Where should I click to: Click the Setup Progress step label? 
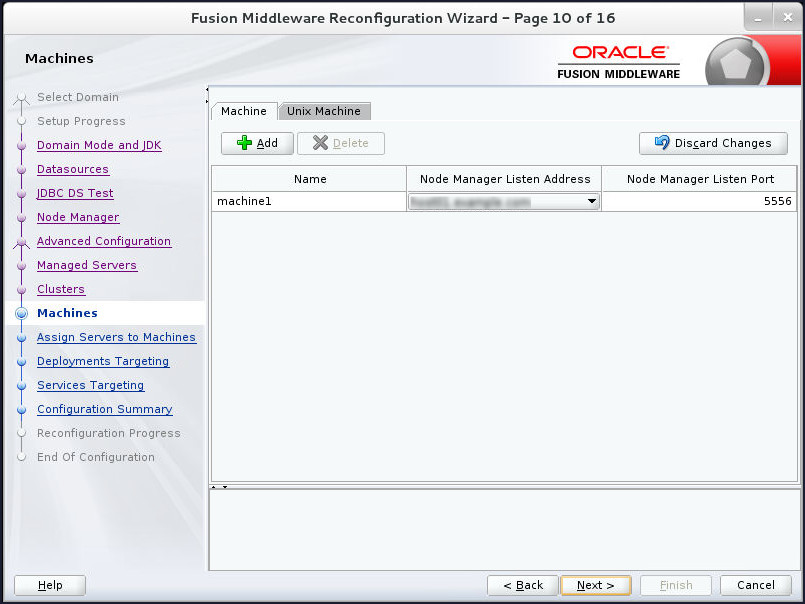coord(81,121)
